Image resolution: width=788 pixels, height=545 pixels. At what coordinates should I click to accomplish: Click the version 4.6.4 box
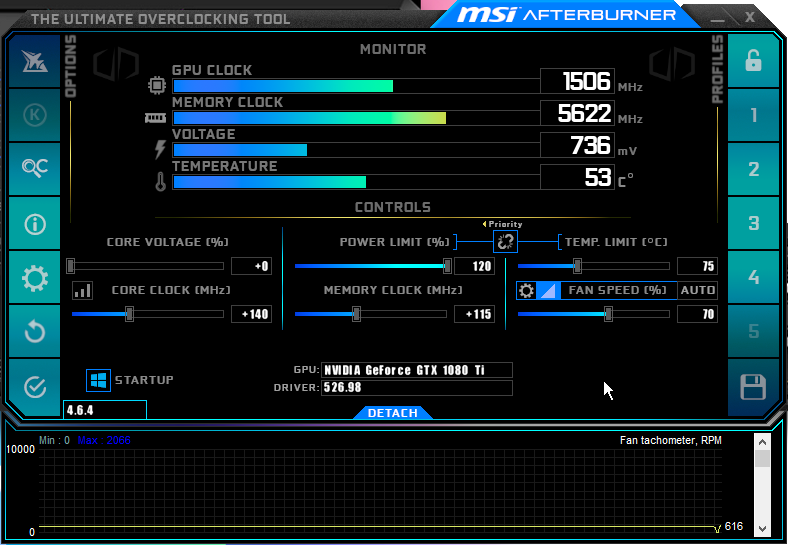(105, 410)
